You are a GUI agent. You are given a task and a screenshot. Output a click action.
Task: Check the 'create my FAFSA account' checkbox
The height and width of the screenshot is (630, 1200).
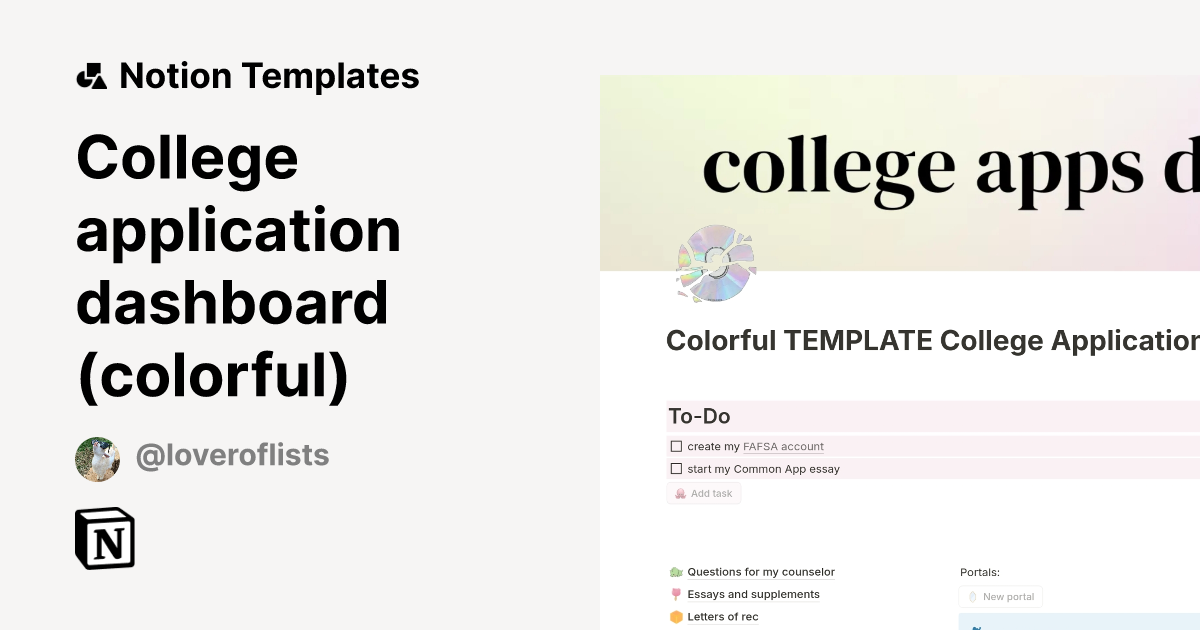click(x=677, y=447)
